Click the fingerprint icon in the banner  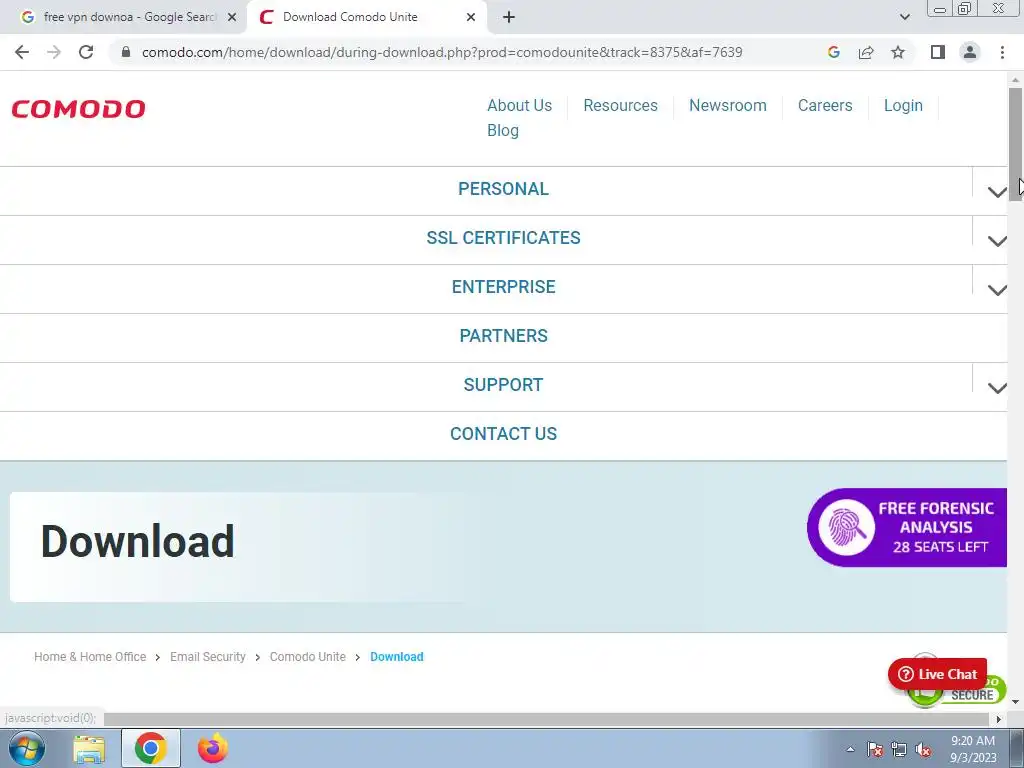[847, 527]
